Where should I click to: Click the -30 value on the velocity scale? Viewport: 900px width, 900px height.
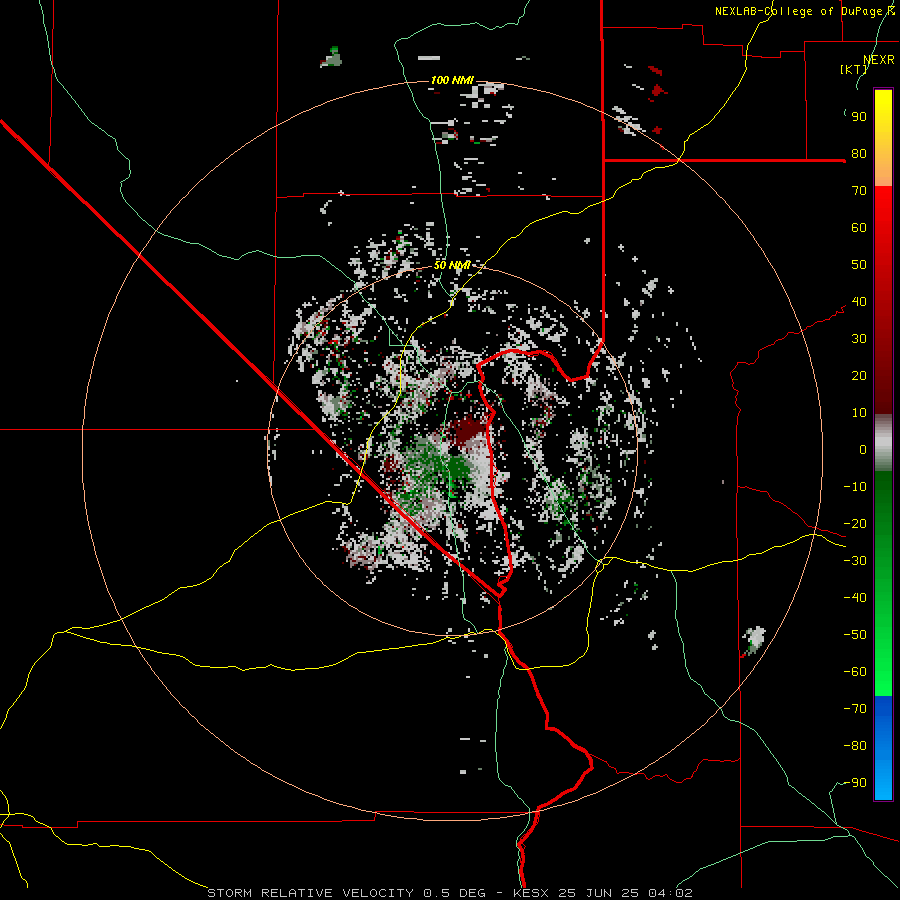[x=855, y=561]
